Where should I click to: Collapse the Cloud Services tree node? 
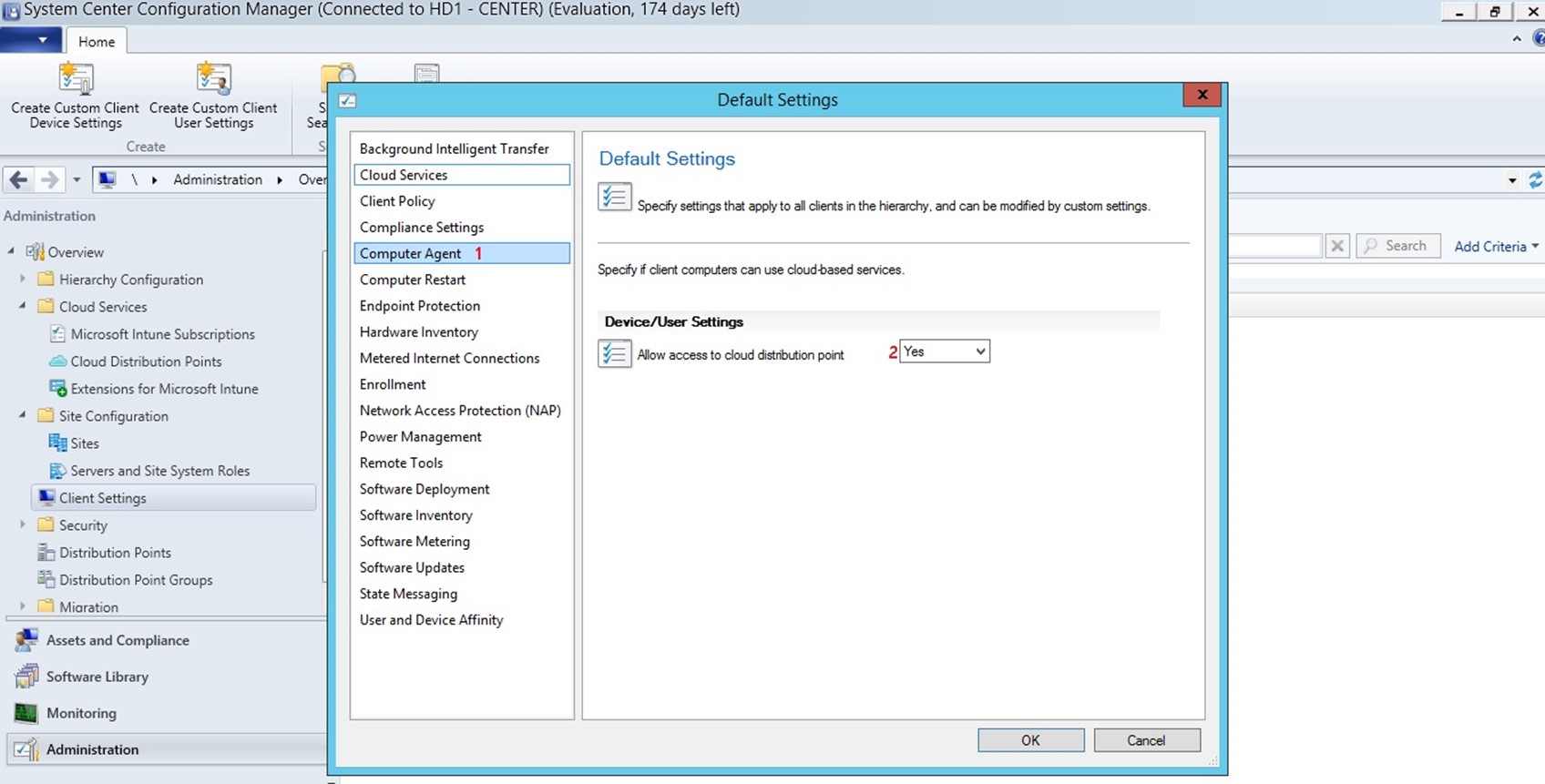(x=23, y=306)
